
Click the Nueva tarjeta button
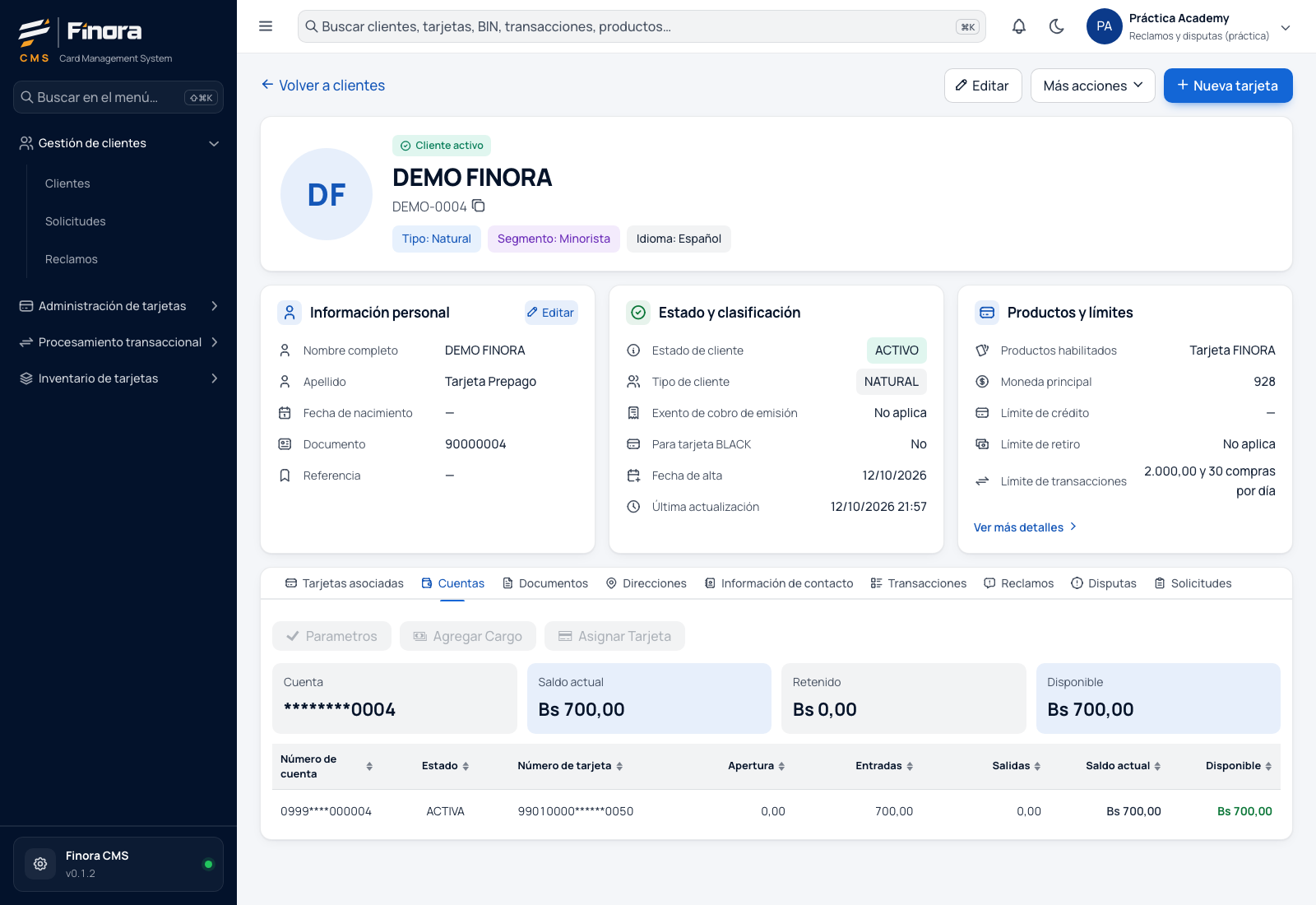click(1228, 86)
